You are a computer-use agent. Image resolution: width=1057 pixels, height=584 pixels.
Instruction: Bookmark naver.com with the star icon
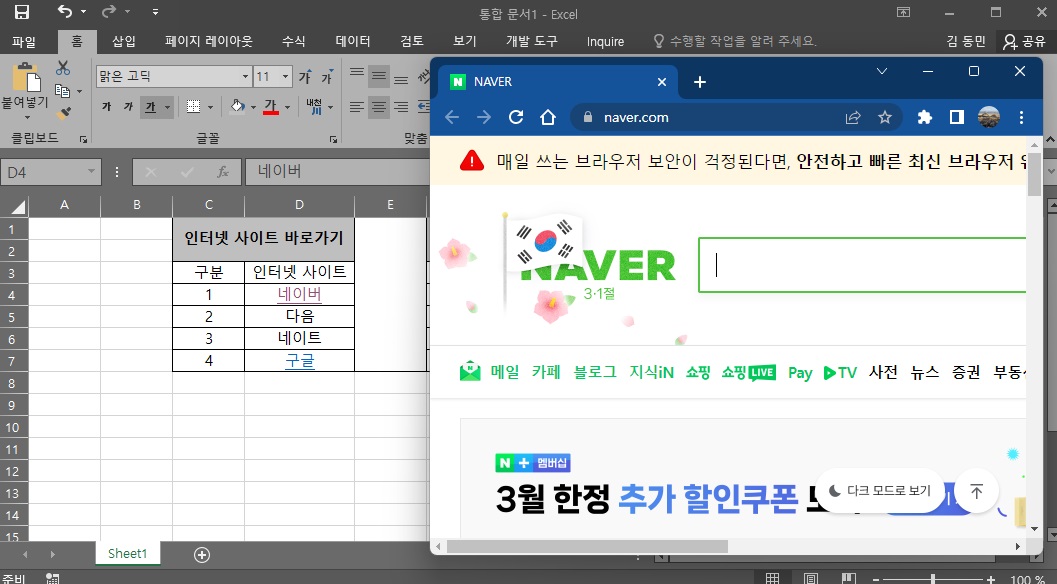(885, 117)
